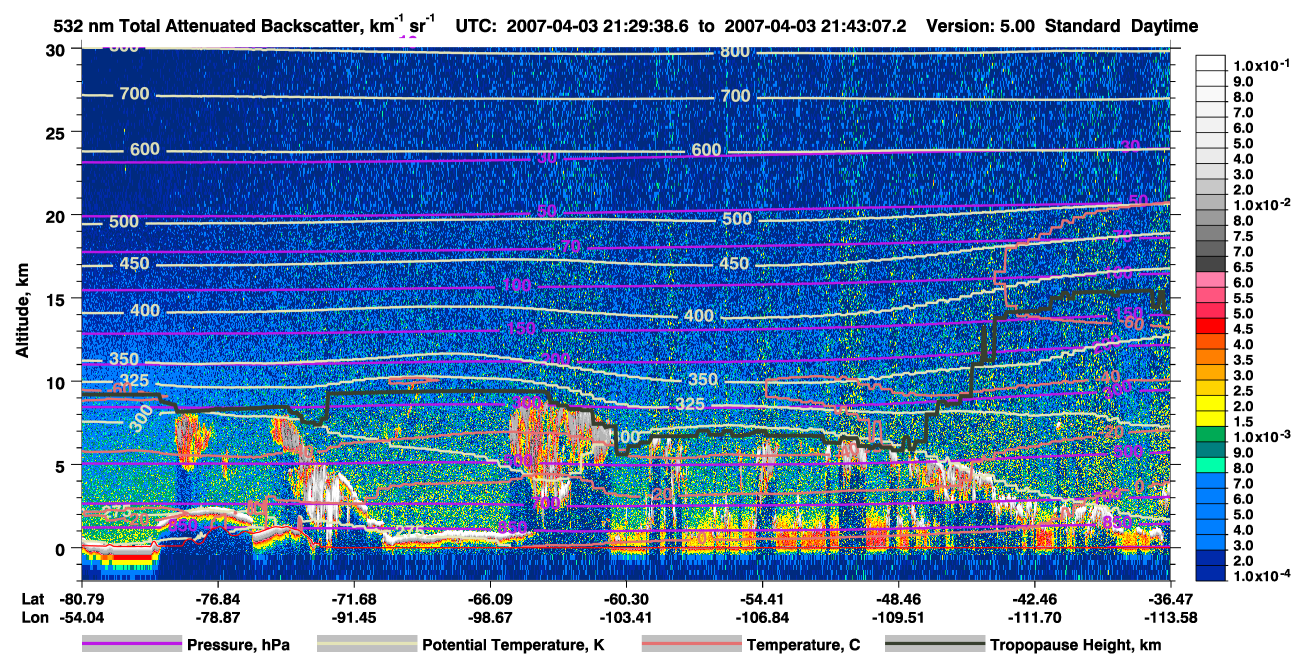Click the longitude value '-54.04'
Screen dimensions: 1300x667
[81, 617]
